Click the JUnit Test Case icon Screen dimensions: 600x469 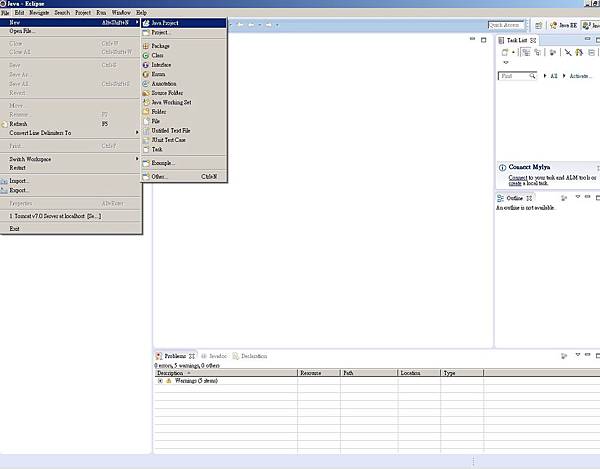[146, 140]
